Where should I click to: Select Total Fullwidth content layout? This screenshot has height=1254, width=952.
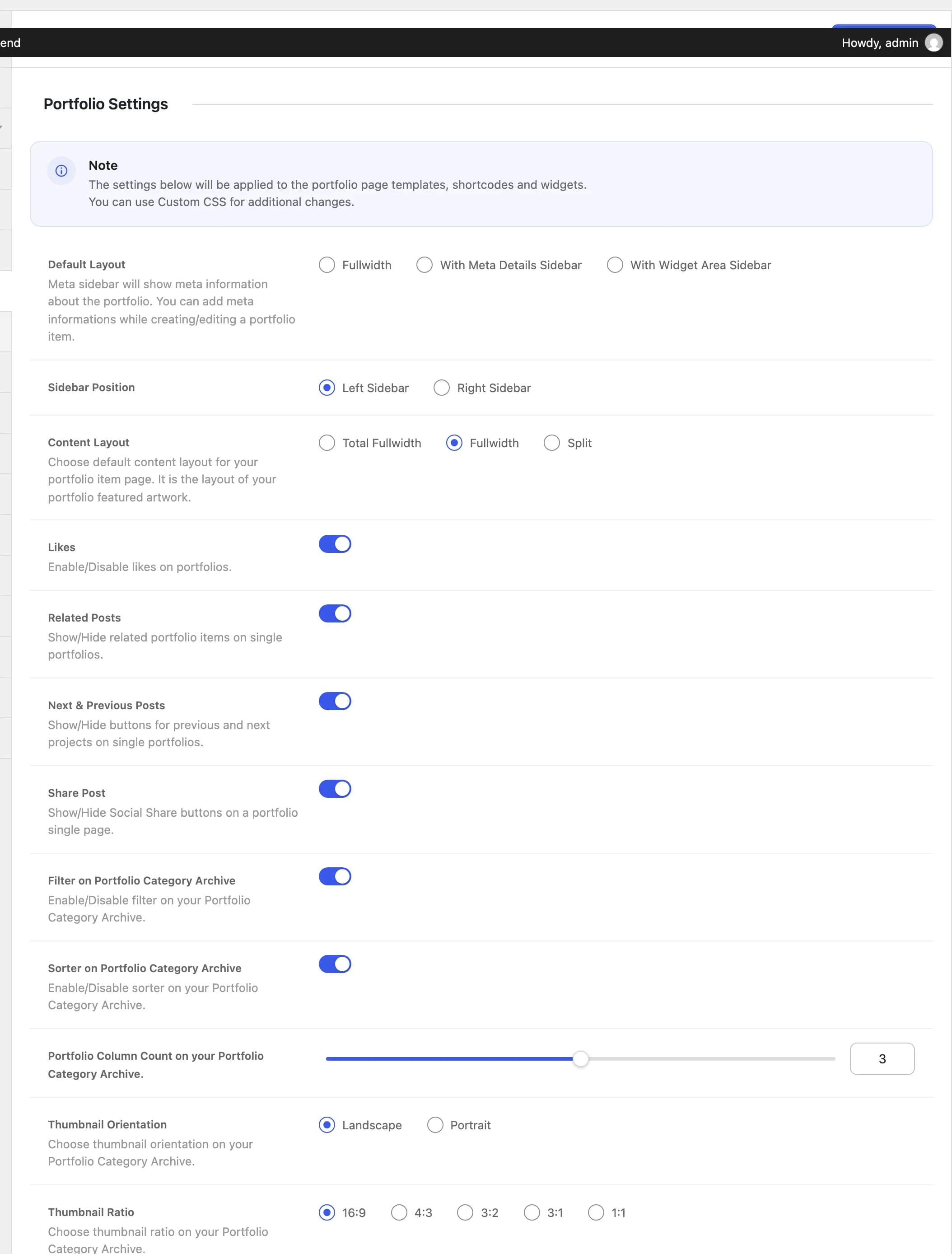(x=327, y=443)
